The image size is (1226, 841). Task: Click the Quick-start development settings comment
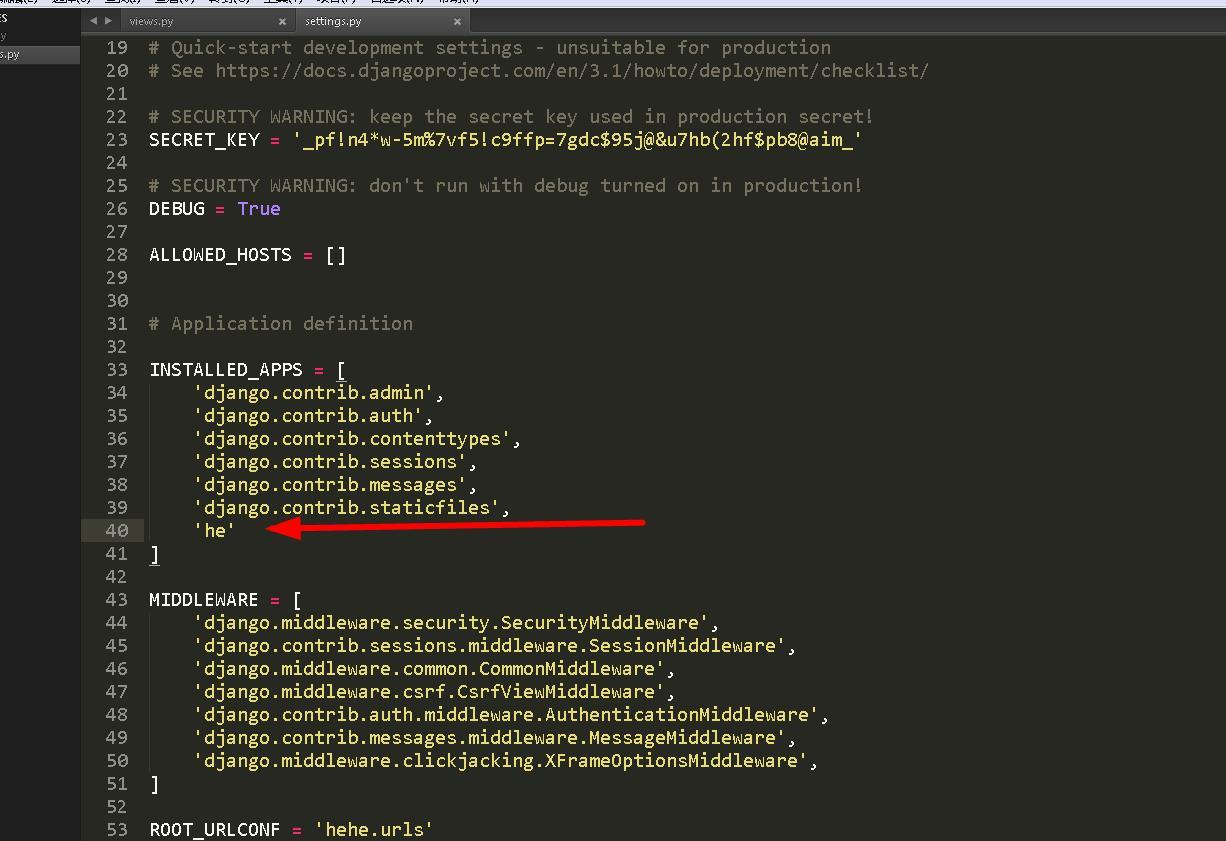490,47
